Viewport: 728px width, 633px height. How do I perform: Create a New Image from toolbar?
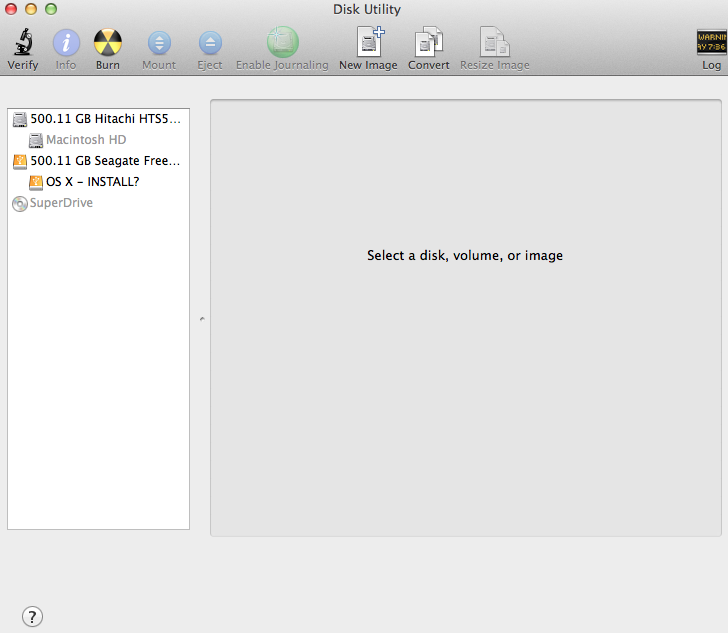point(370,41)
